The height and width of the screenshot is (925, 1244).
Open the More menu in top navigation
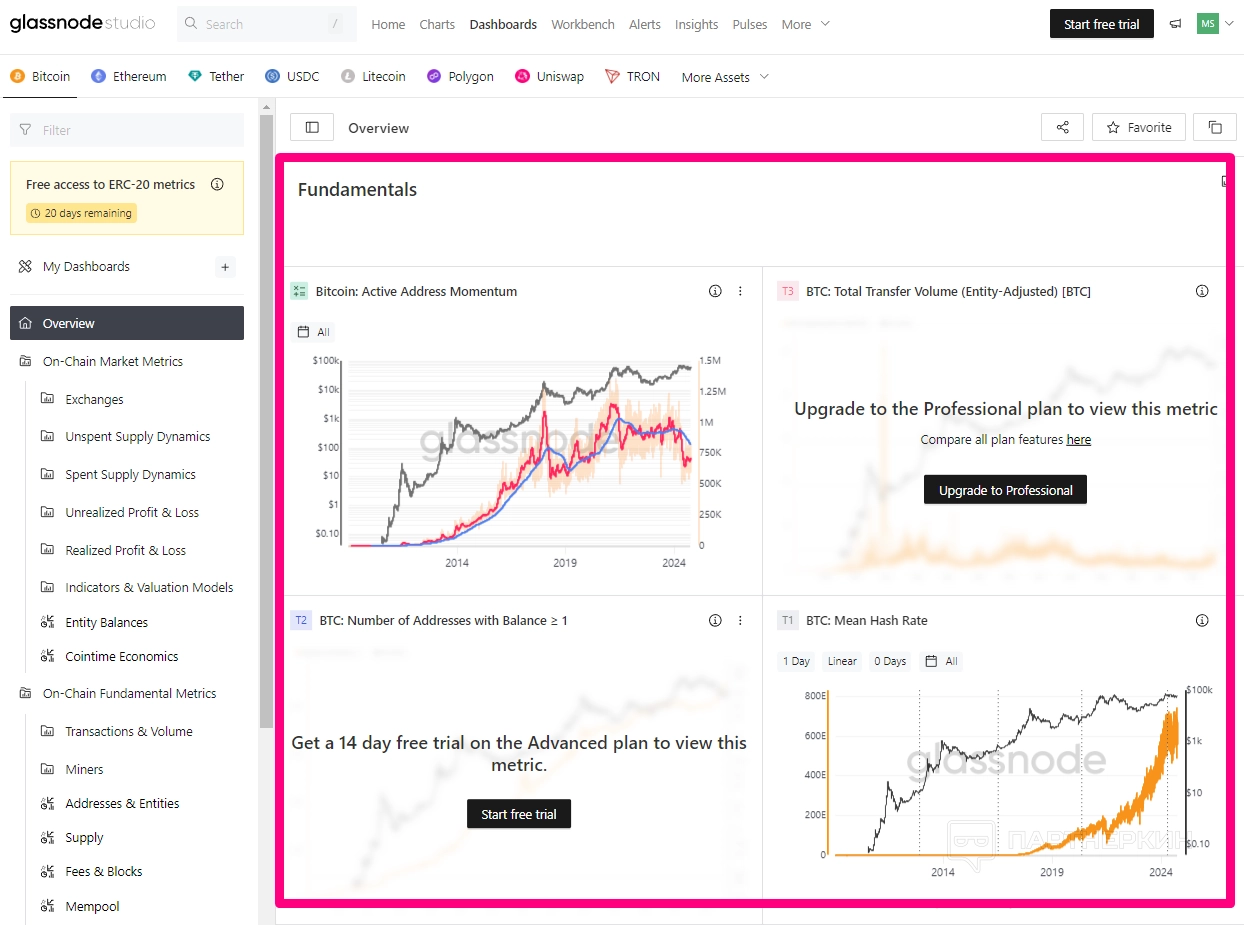tap(805, 24)
